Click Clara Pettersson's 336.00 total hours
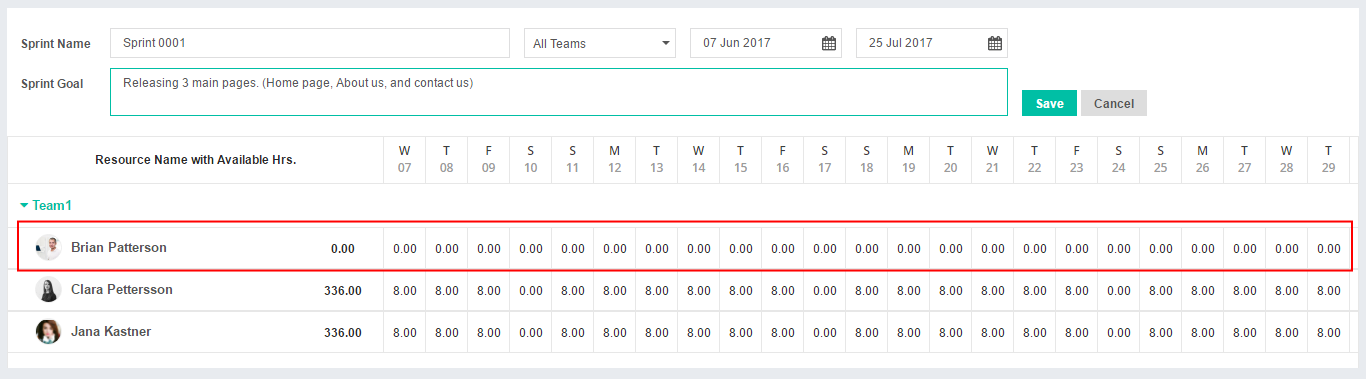 (343, 291)
